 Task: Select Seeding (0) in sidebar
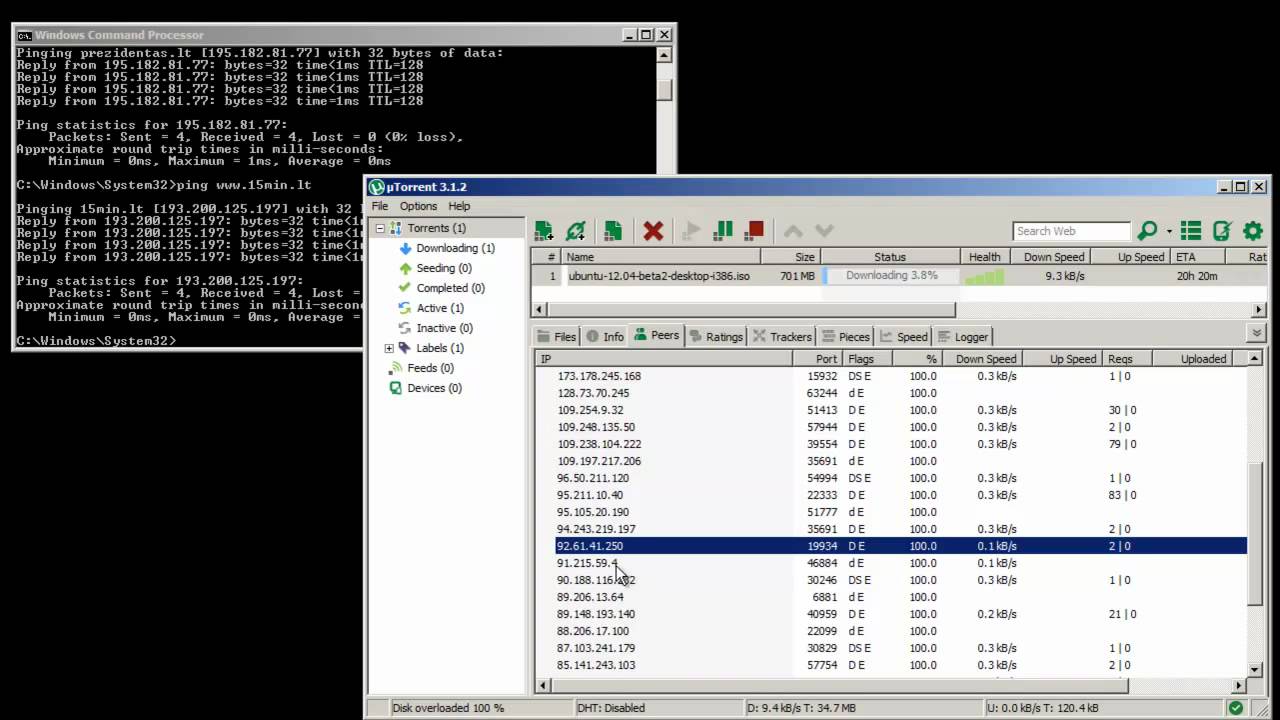435,268
